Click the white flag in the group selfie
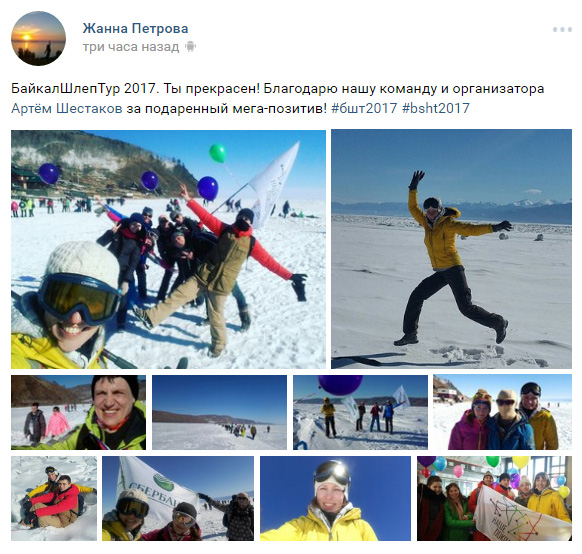The height and width of the screenshot is (554, 582). coord(273,184)
